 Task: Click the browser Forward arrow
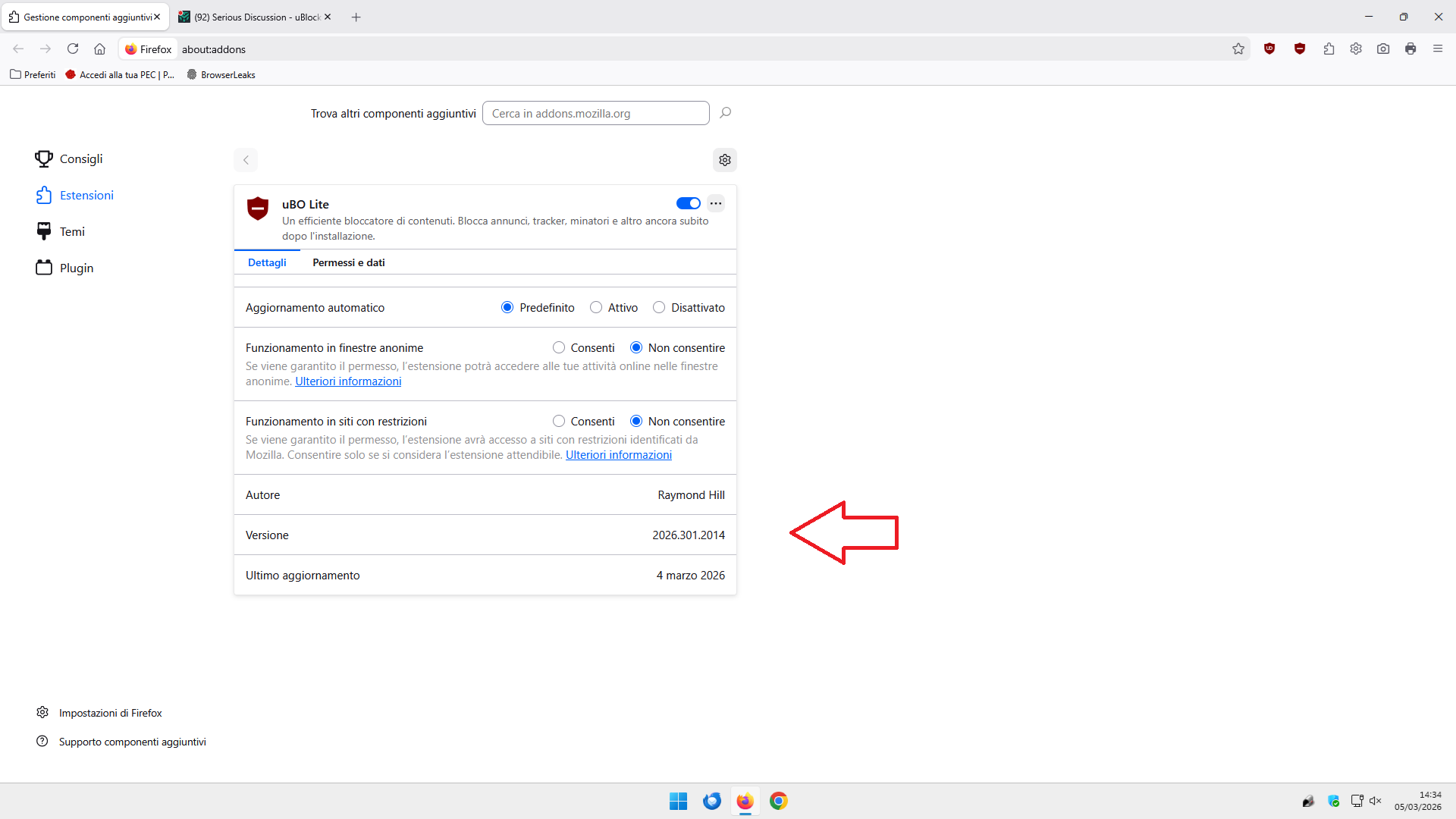(x=45, y=49)
